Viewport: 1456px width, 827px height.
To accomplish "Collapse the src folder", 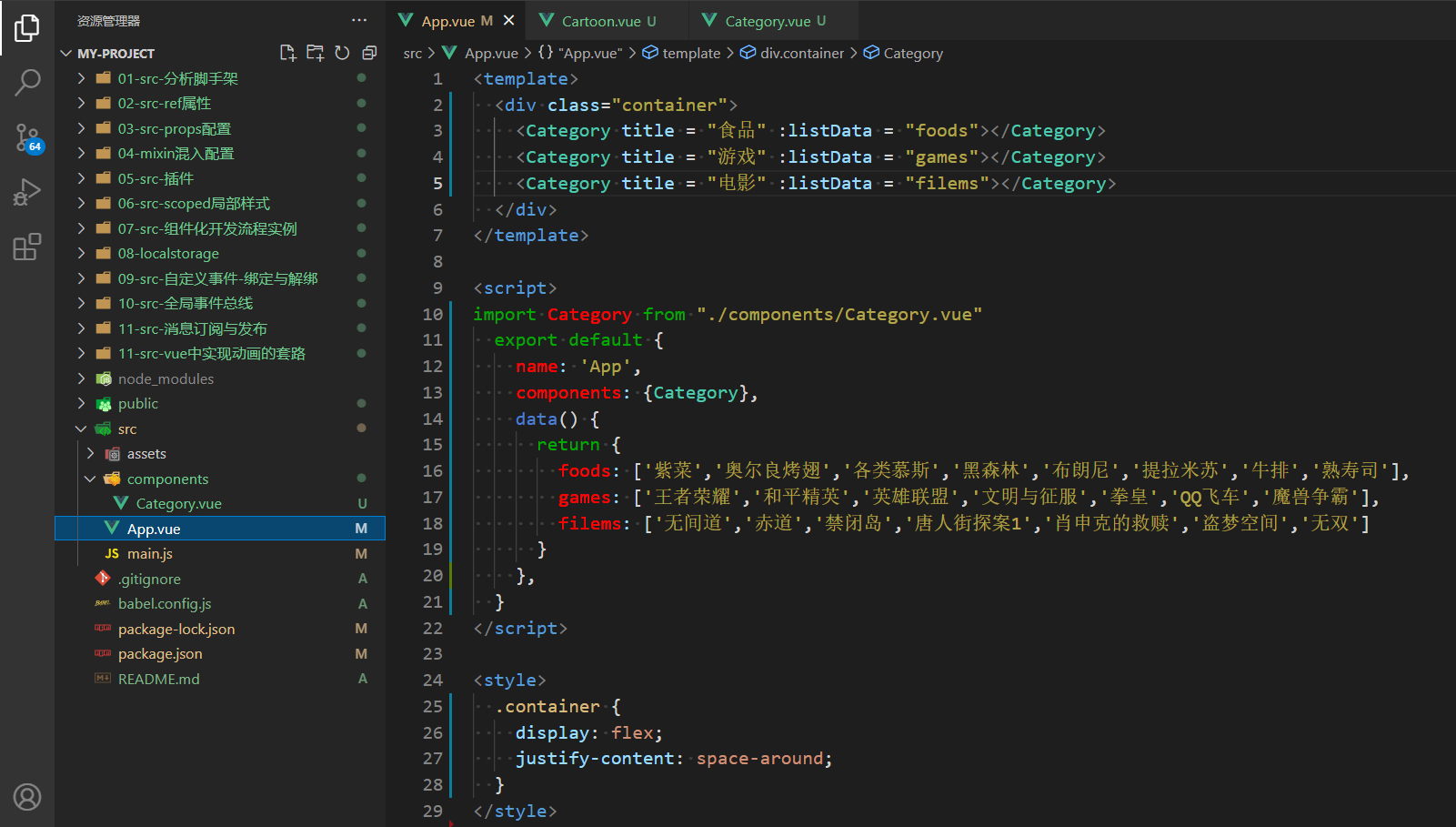I will 219,429.
